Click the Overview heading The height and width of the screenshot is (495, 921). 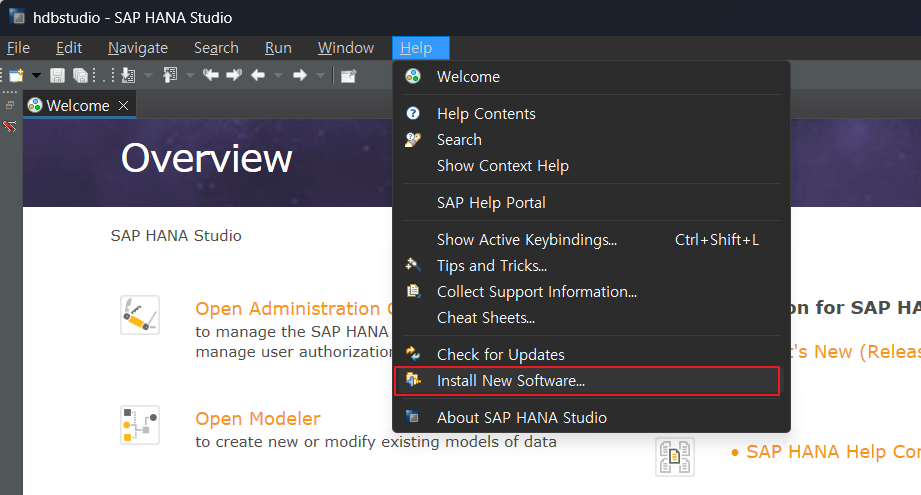[206, 158]
